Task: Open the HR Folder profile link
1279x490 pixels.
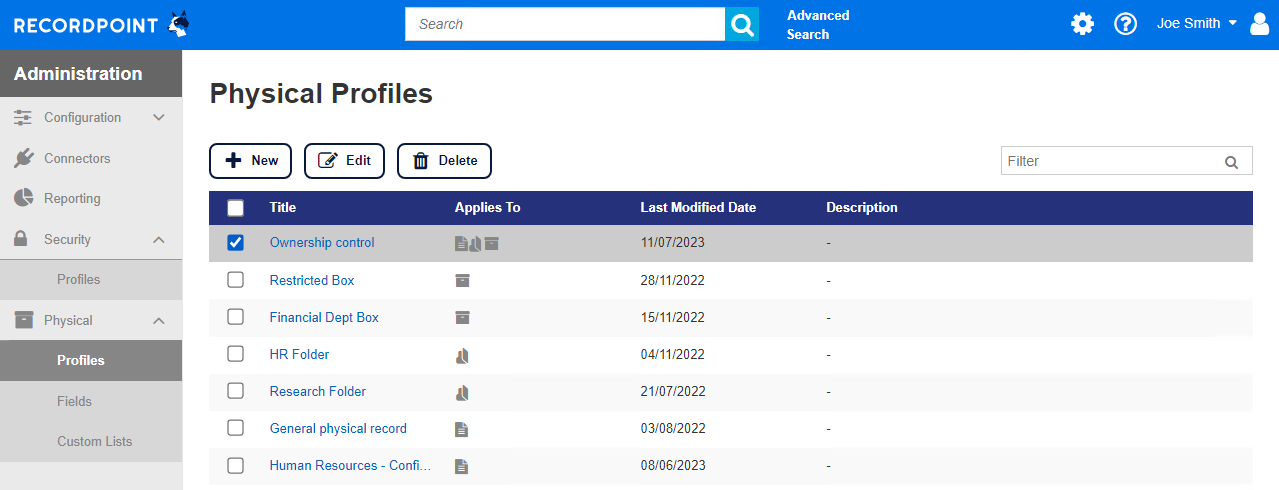Action: [x=299, y=354]
